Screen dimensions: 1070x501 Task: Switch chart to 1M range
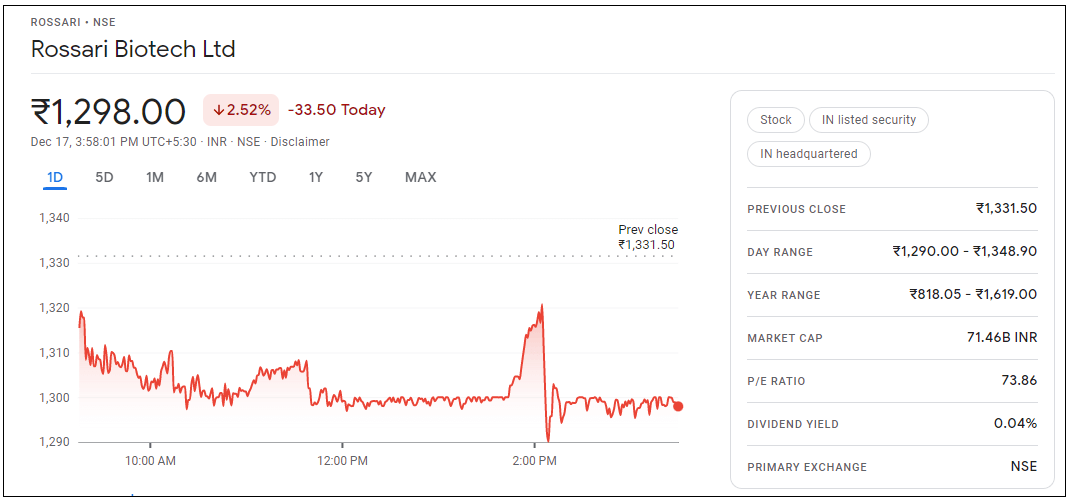coord(155,177)
